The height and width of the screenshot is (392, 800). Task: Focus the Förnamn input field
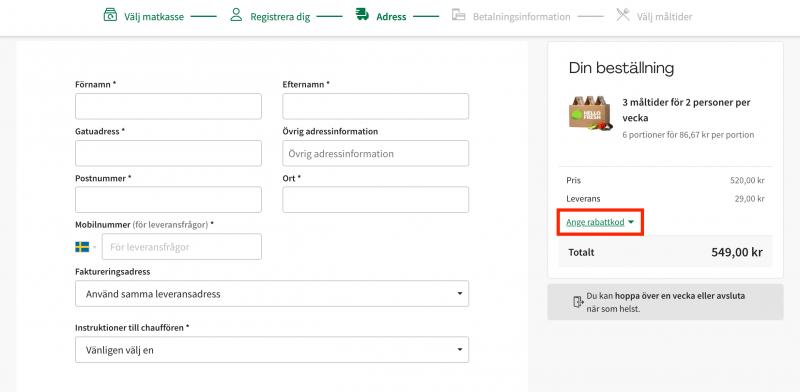[x=168, y=106]
